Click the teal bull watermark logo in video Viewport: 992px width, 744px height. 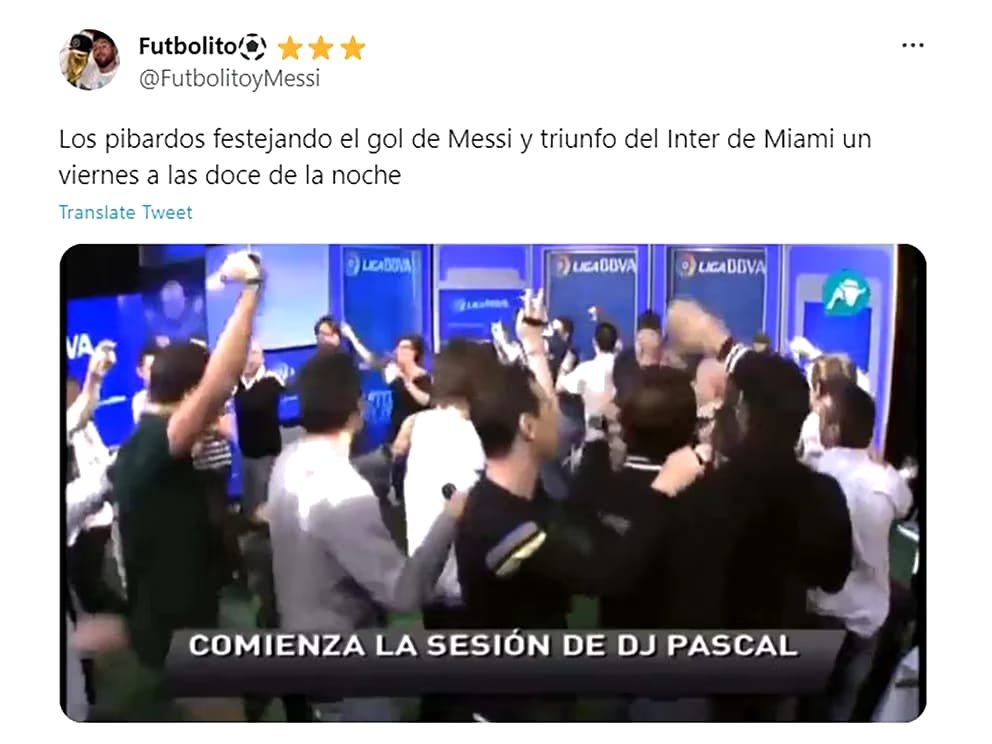tap(846, 293)
